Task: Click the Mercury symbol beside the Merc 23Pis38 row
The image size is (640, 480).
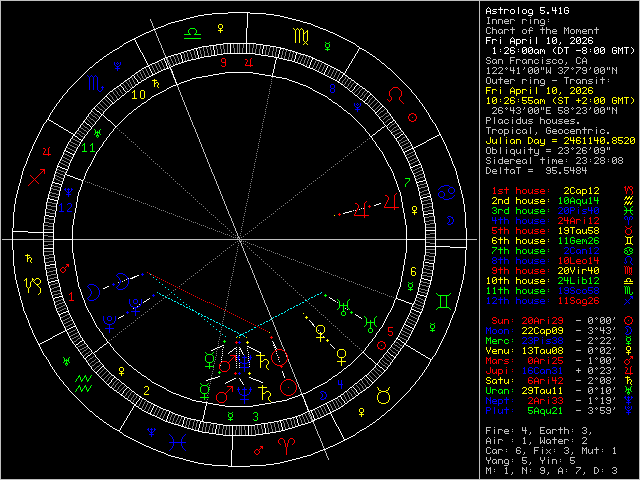Action: [x=629, y=341]
